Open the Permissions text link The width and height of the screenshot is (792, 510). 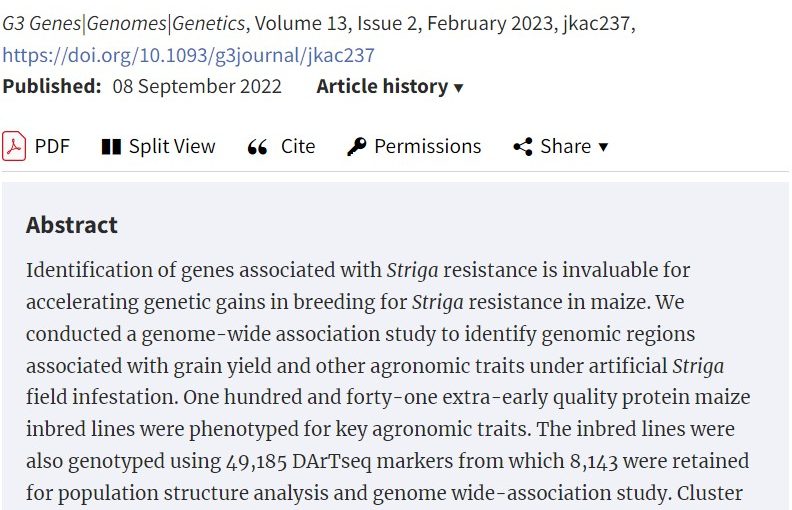pos(428,146)
